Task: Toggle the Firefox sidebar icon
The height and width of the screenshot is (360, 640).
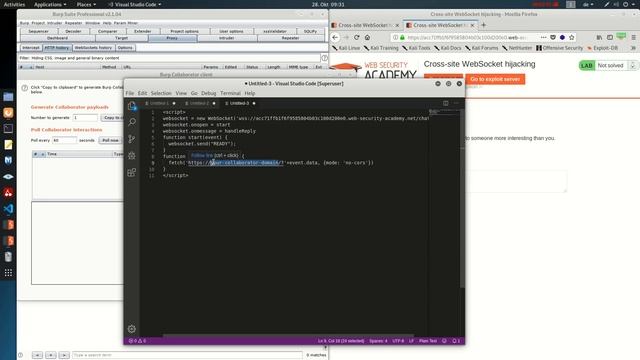Action: [610, 37]
